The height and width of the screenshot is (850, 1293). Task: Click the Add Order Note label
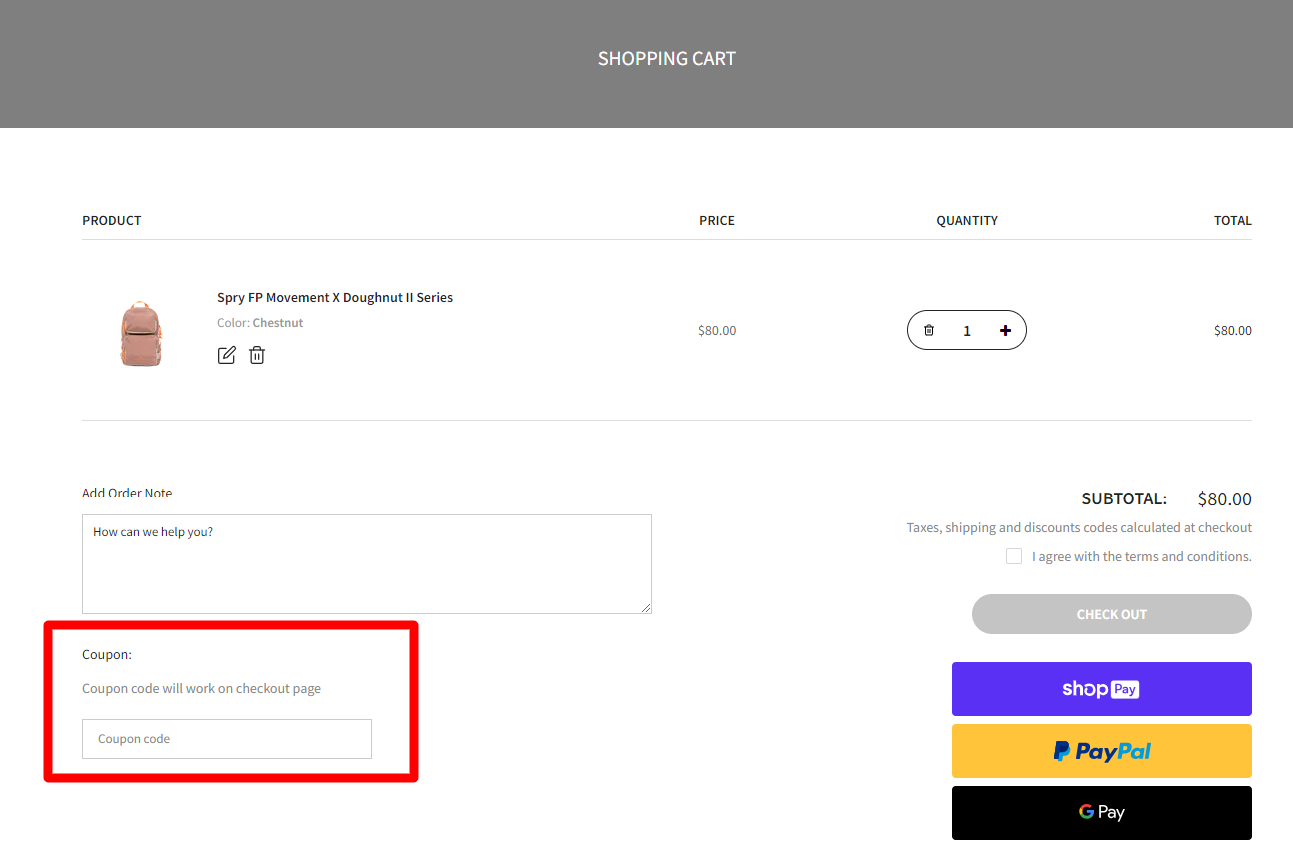pyautogui.click(x=126, y=493)
